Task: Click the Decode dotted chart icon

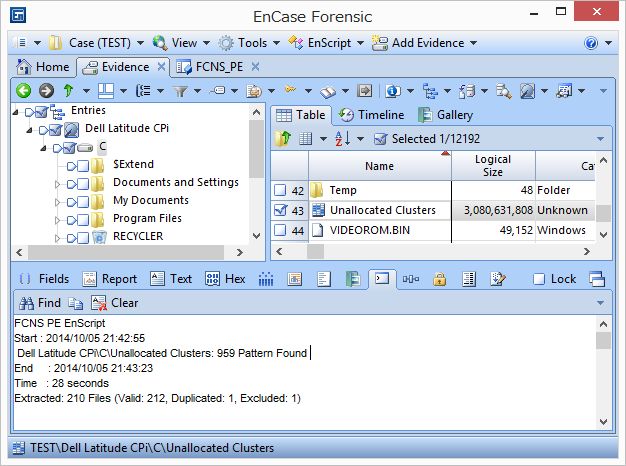Action: click(266, 279)
